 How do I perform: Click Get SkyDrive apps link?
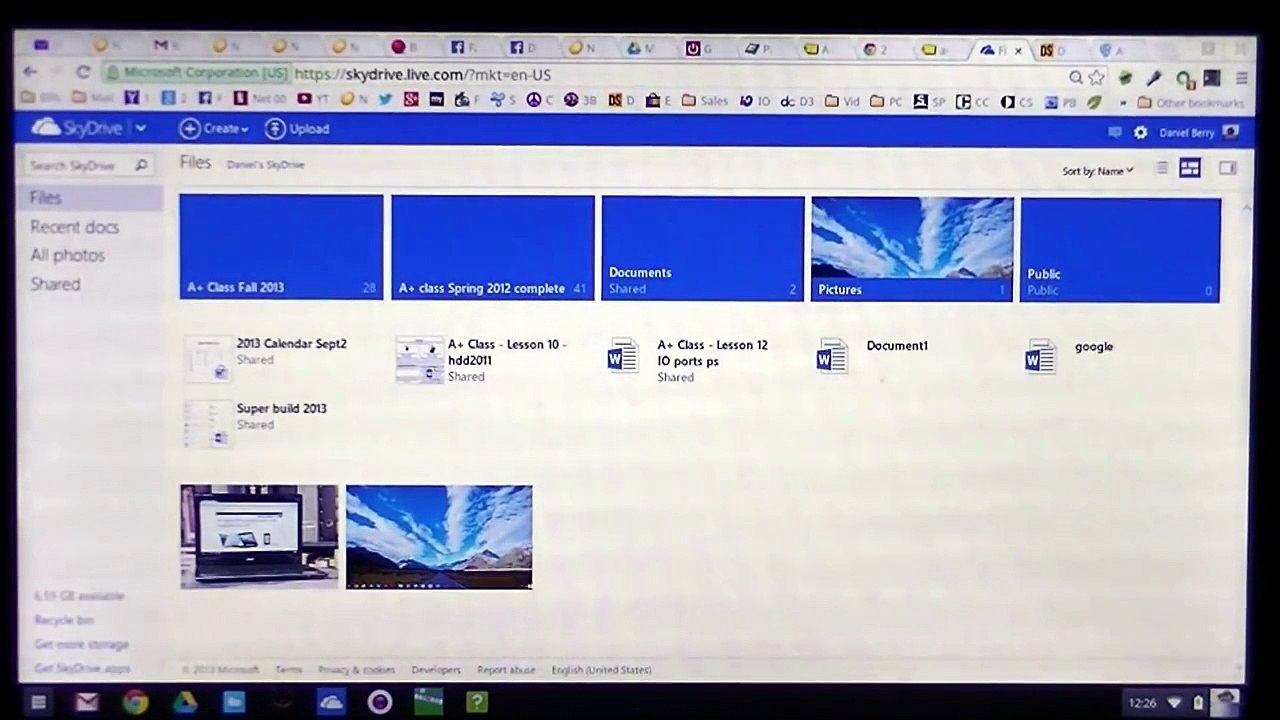(82, 668)
